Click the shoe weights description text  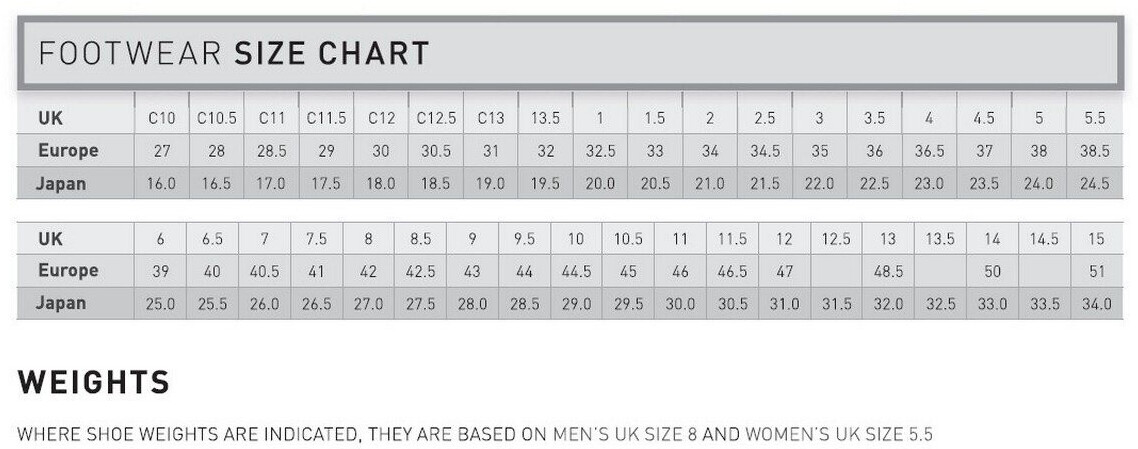(475, 434)
